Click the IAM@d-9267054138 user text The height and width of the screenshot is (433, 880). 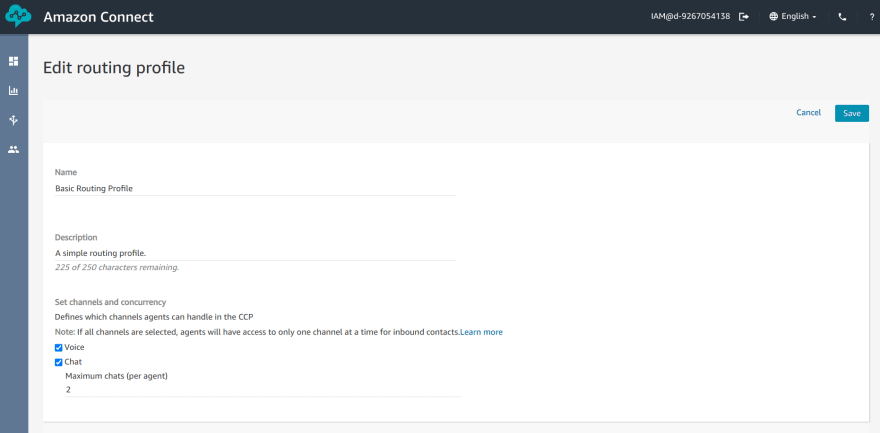[x=690, y=17]
